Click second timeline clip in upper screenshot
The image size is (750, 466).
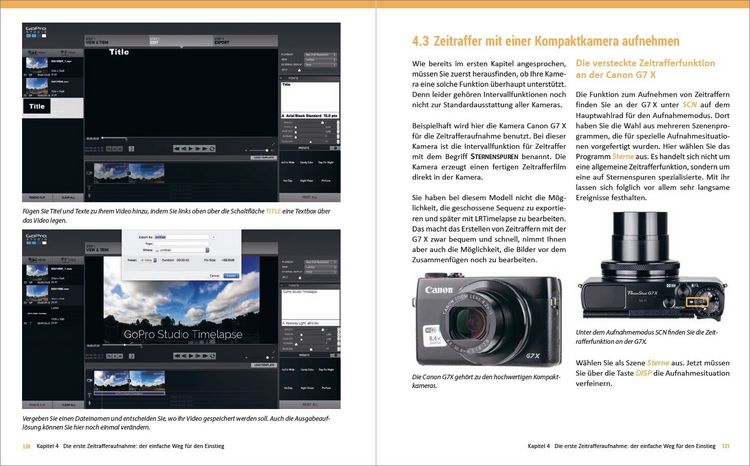146,173
